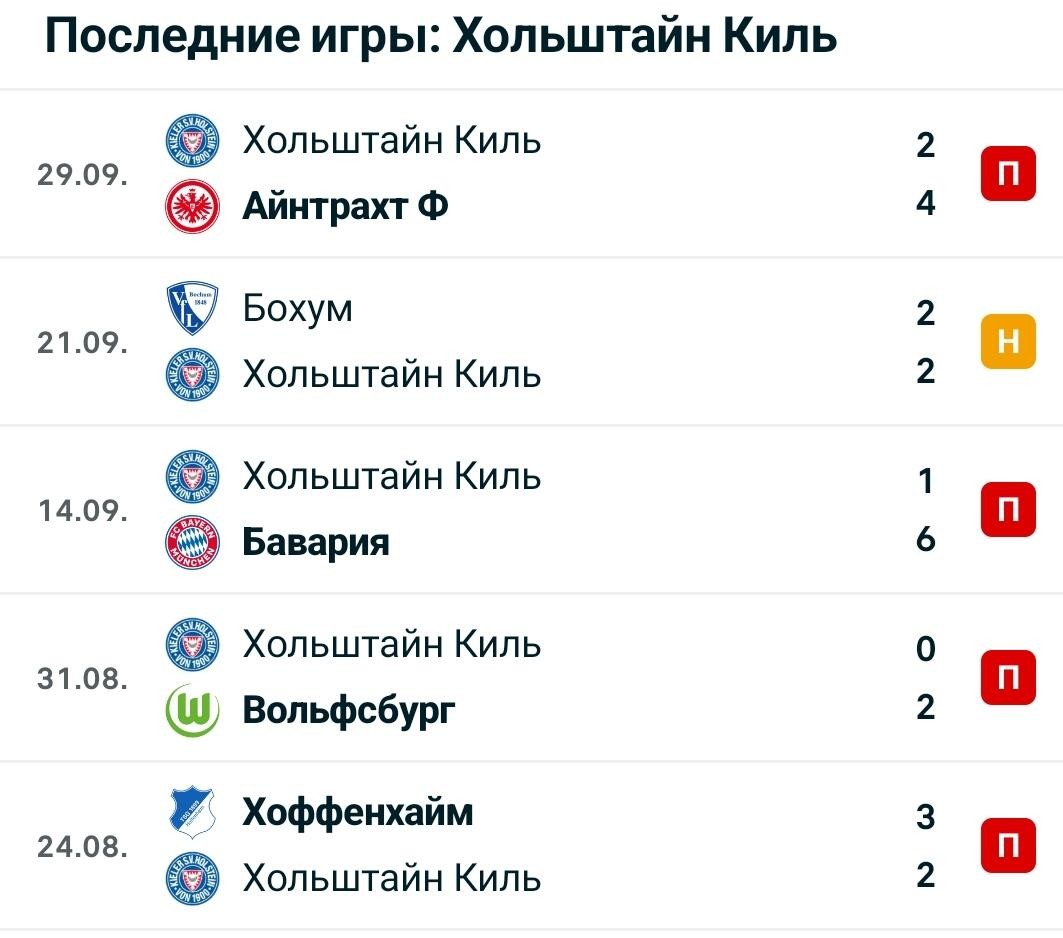Open the Айнтрахт Ф team name
1063x938 pixels.
tap(345, 206)
